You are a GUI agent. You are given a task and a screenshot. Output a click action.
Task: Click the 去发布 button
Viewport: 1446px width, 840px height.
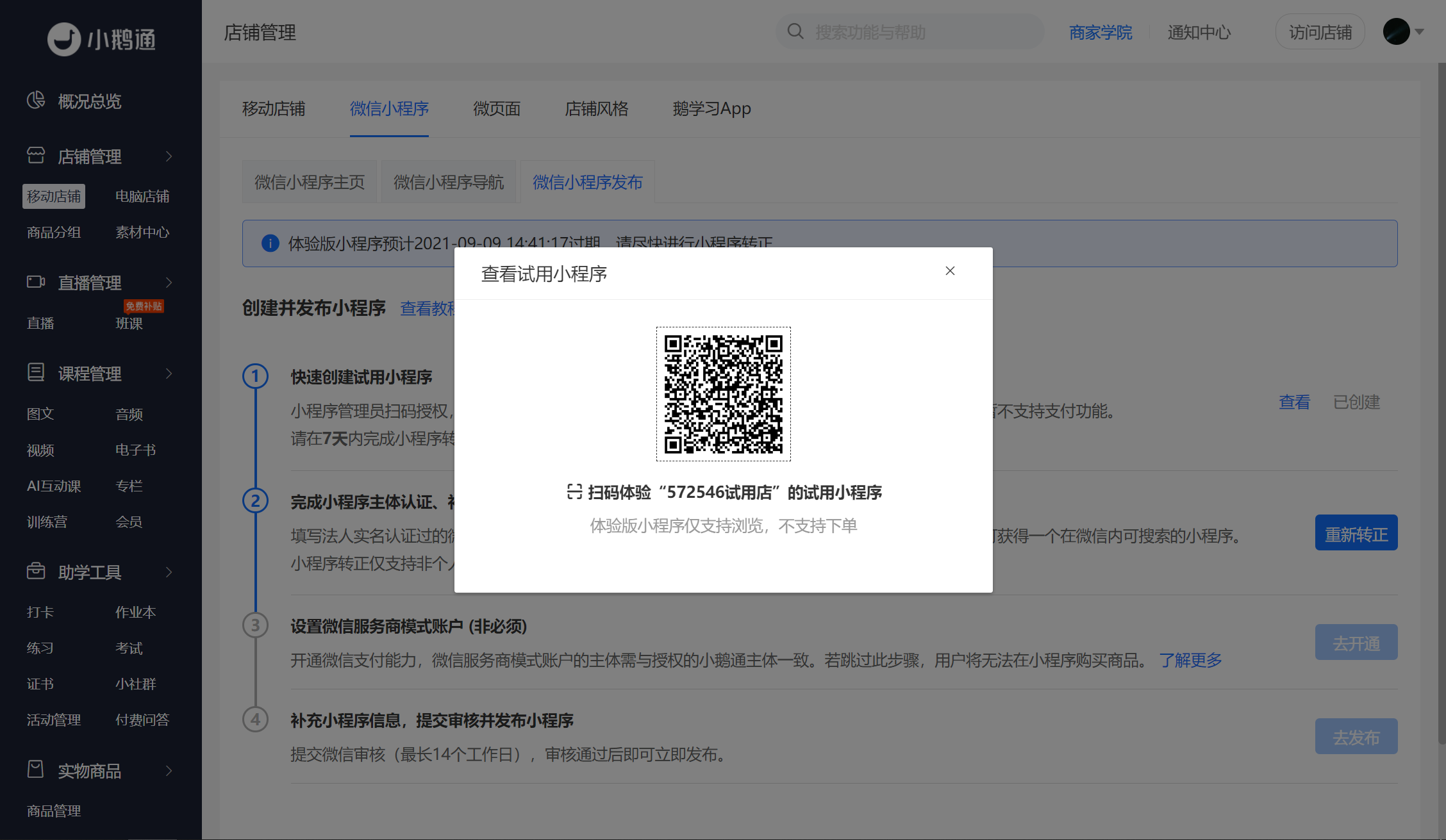1356,736
